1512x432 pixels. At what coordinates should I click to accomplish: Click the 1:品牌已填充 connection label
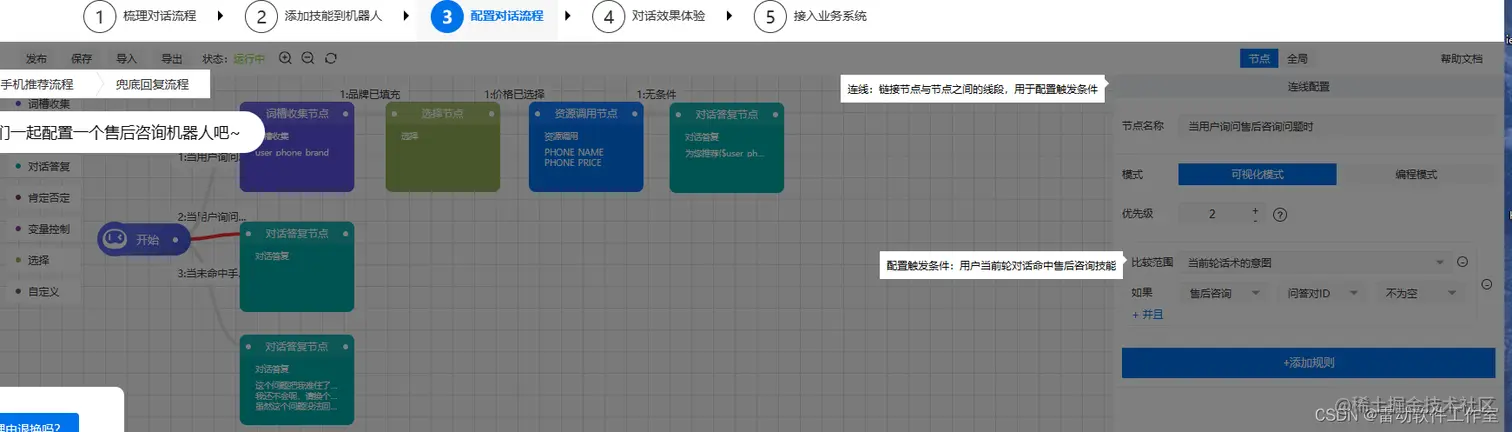370,94
